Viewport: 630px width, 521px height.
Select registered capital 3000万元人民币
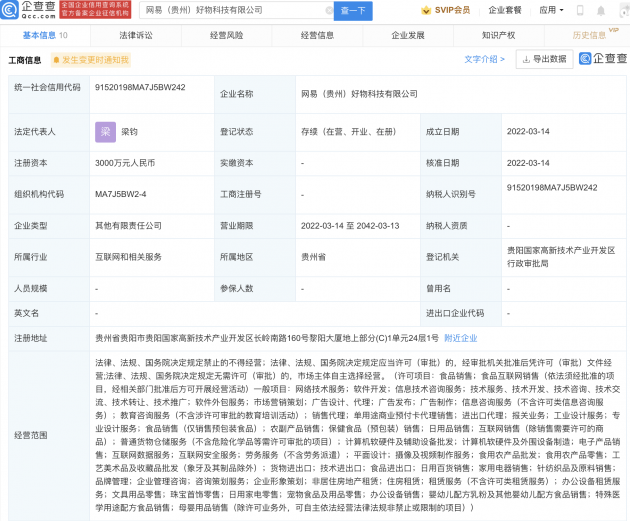[x=125, y=163]
